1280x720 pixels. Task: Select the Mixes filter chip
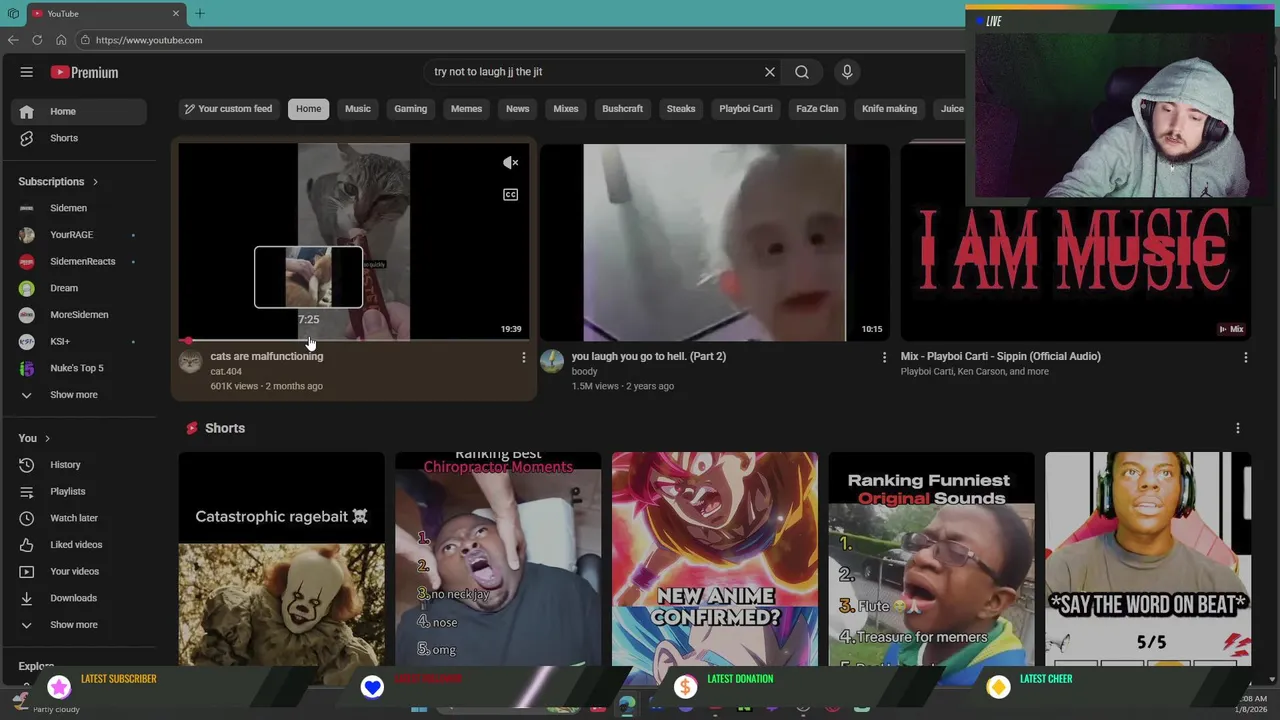[566, 109]
